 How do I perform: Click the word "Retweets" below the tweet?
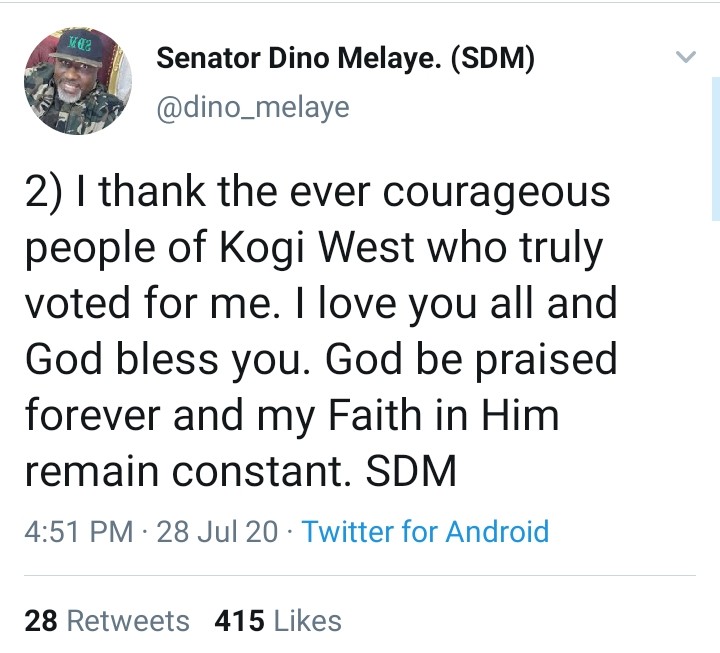(127, 621)
